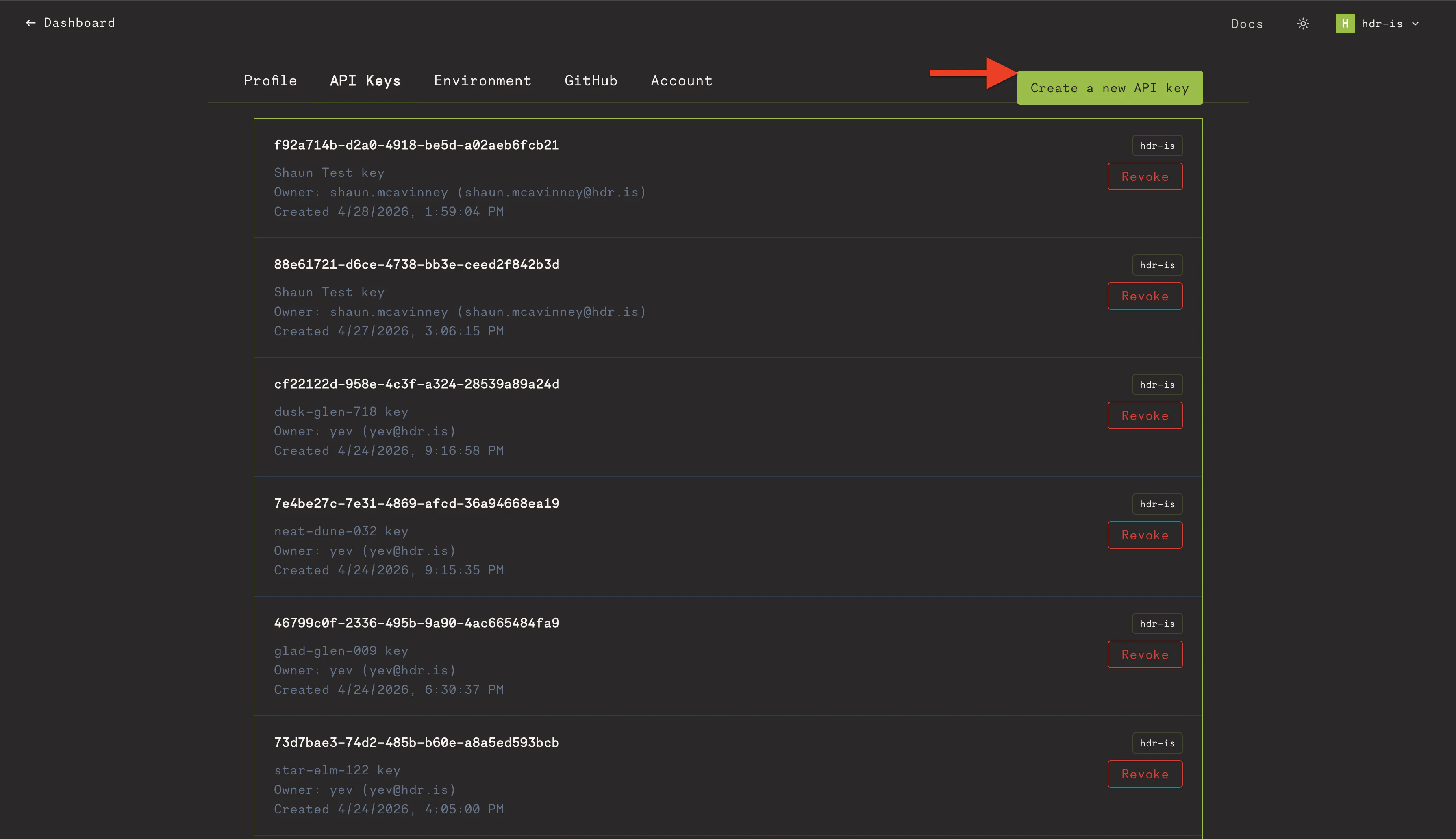Viewport: 1456px width, 839px height.
Task: Select key ID 88e61721-d6ce-4738-bb3e-ceed2f842b3d
Action: 417,265
